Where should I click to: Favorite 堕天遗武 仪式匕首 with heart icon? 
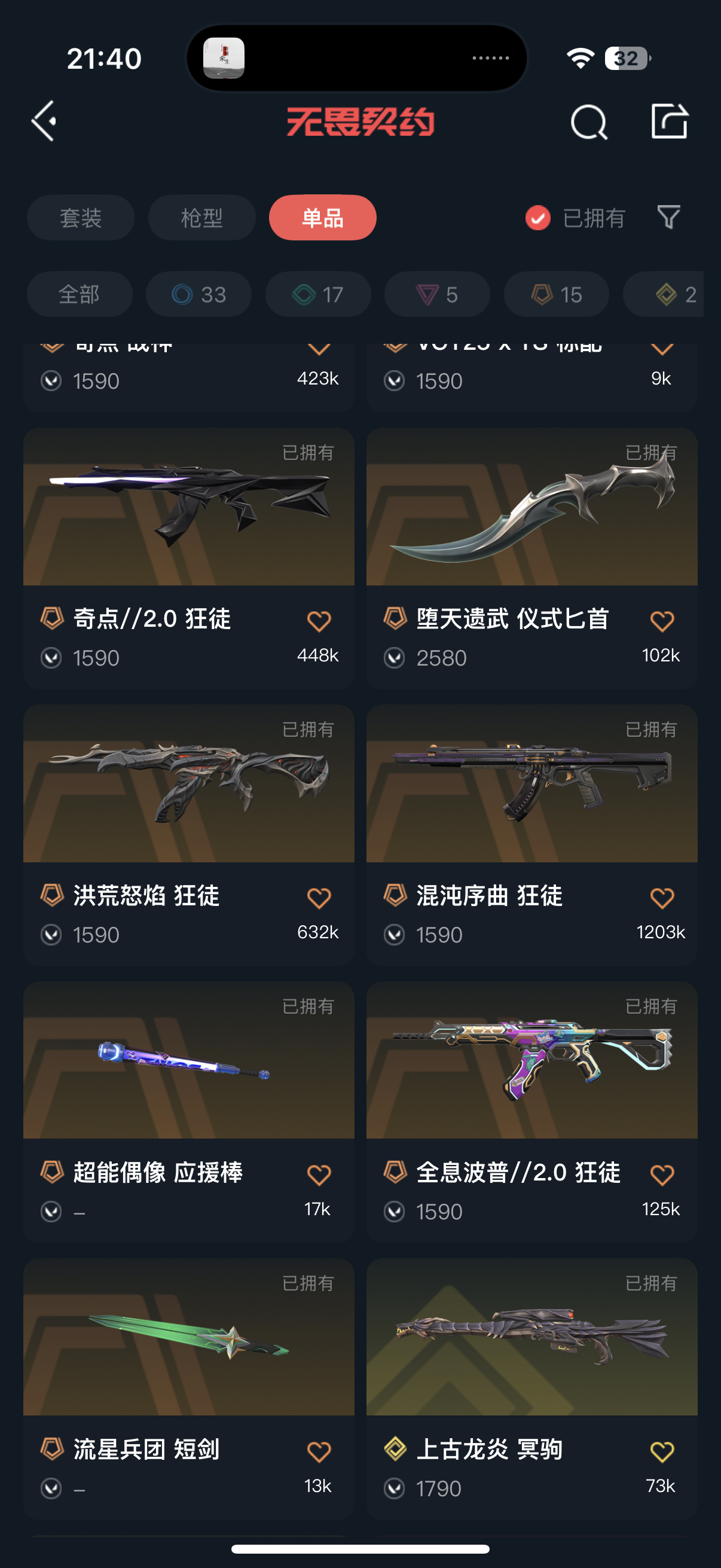point(662,621)
